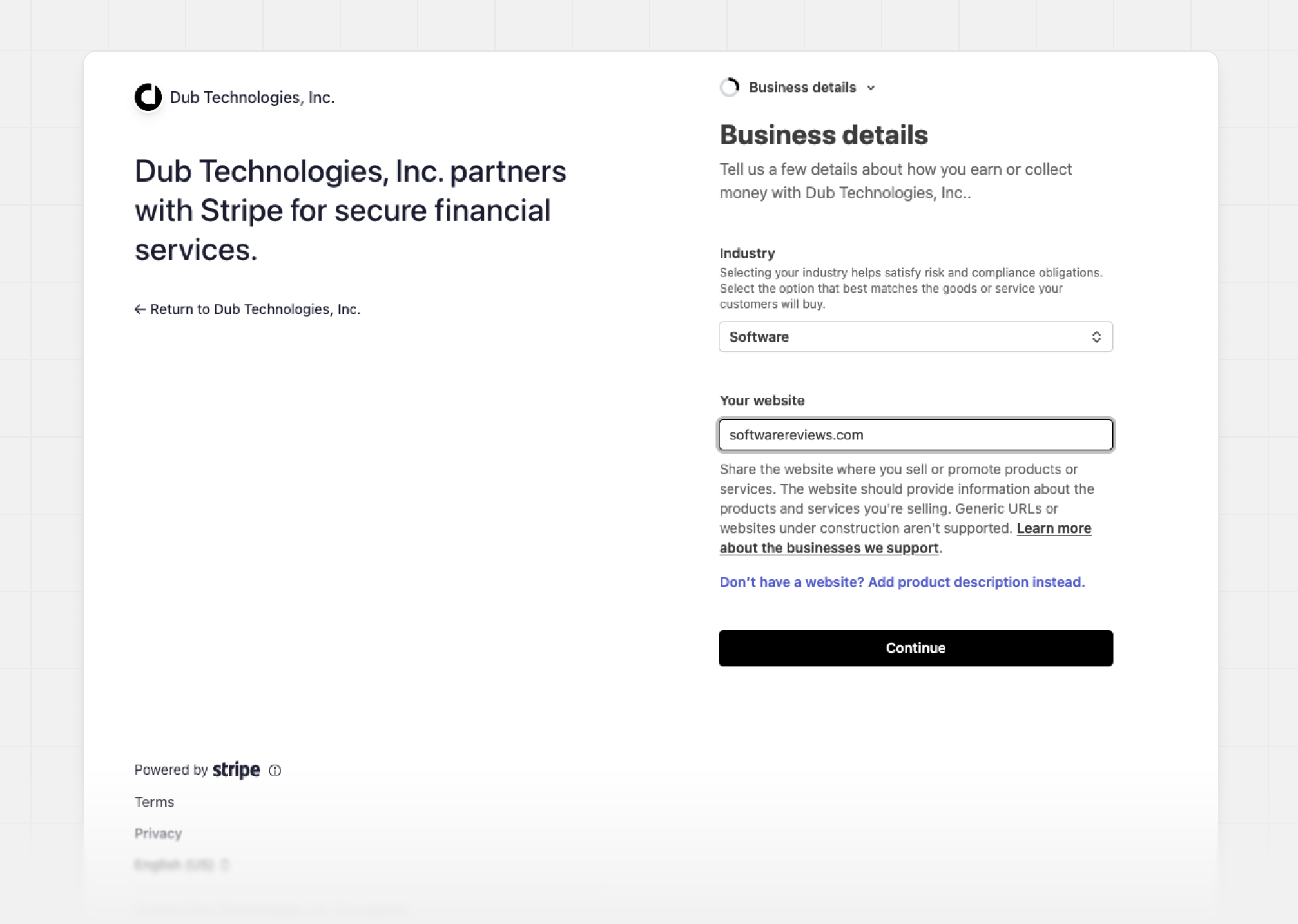Click Add product description instead link
1298x924 pixels.
click(x=902, y=582)
